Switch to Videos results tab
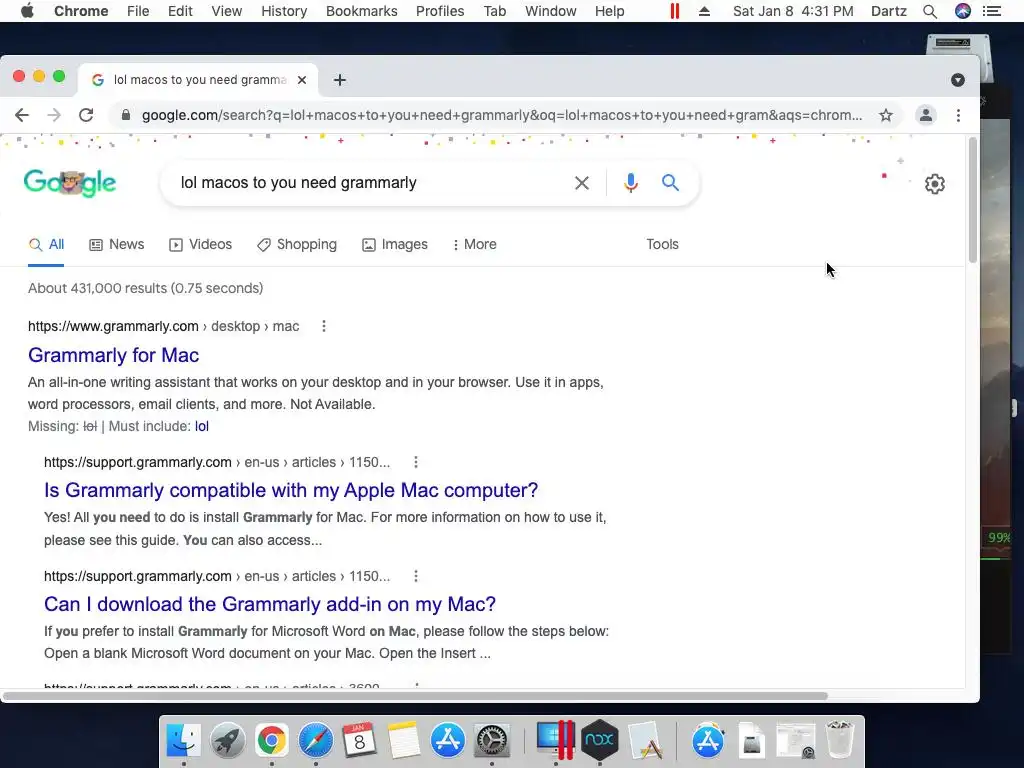This screenshot has height=768, width=1024. 200,245
